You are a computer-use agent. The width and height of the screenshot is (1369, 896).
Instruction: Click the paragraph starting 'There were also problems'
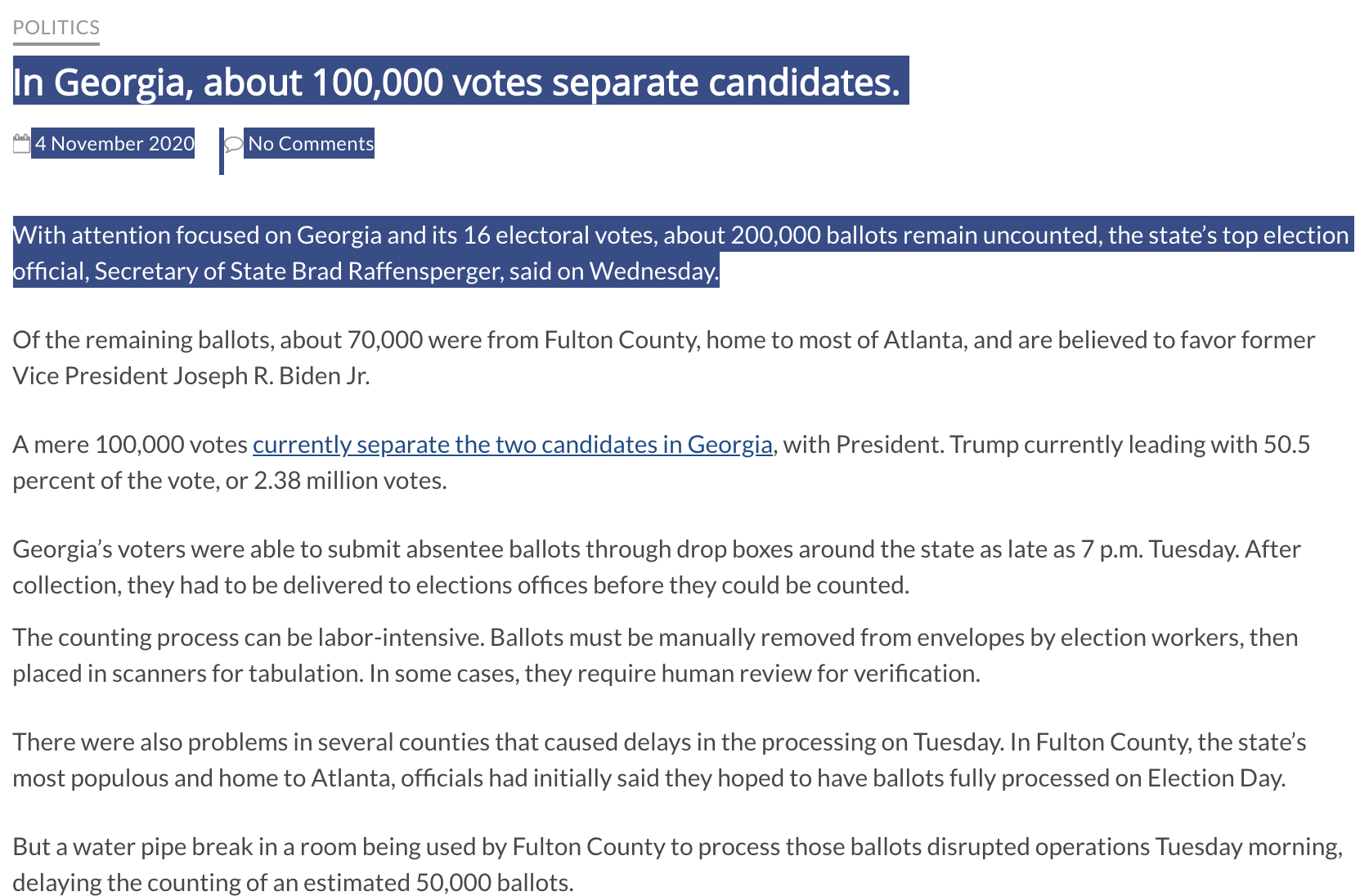(659, 760)
